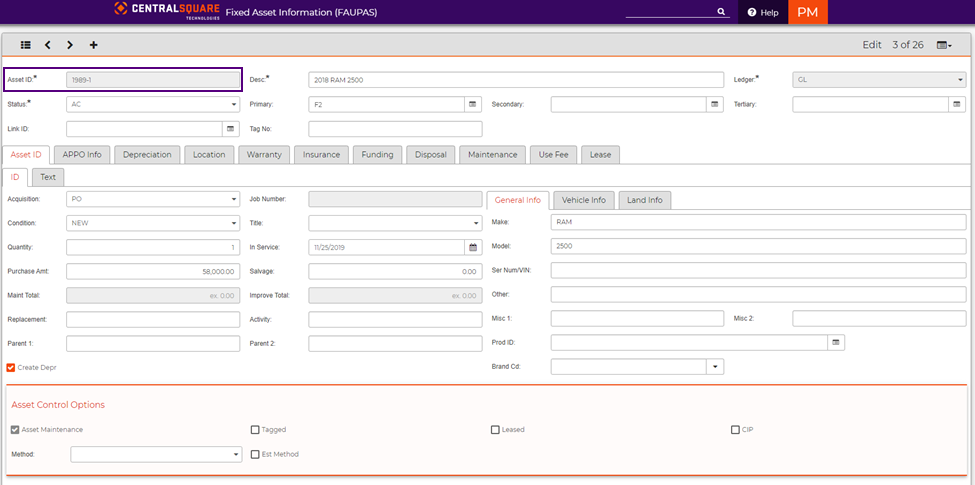Viewport: 975px width, 485px height.
Task: Switch to the Lease tab
Action: click(x=601, y=155)
